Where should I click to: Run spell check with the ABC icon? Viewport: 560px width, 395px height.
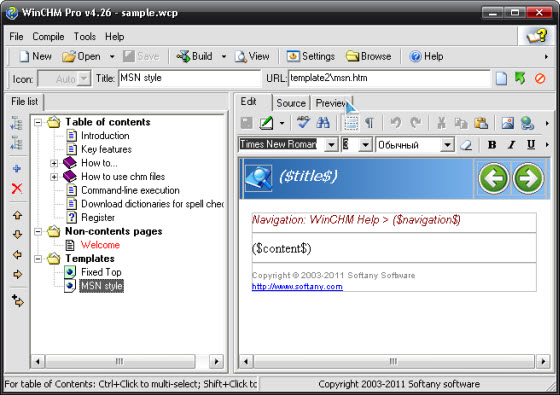coord(303,123)
